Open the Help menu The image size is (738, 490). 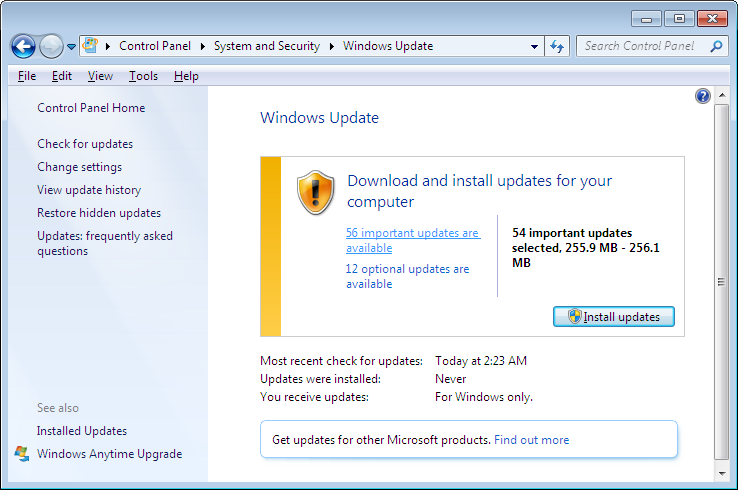(186, 76)
